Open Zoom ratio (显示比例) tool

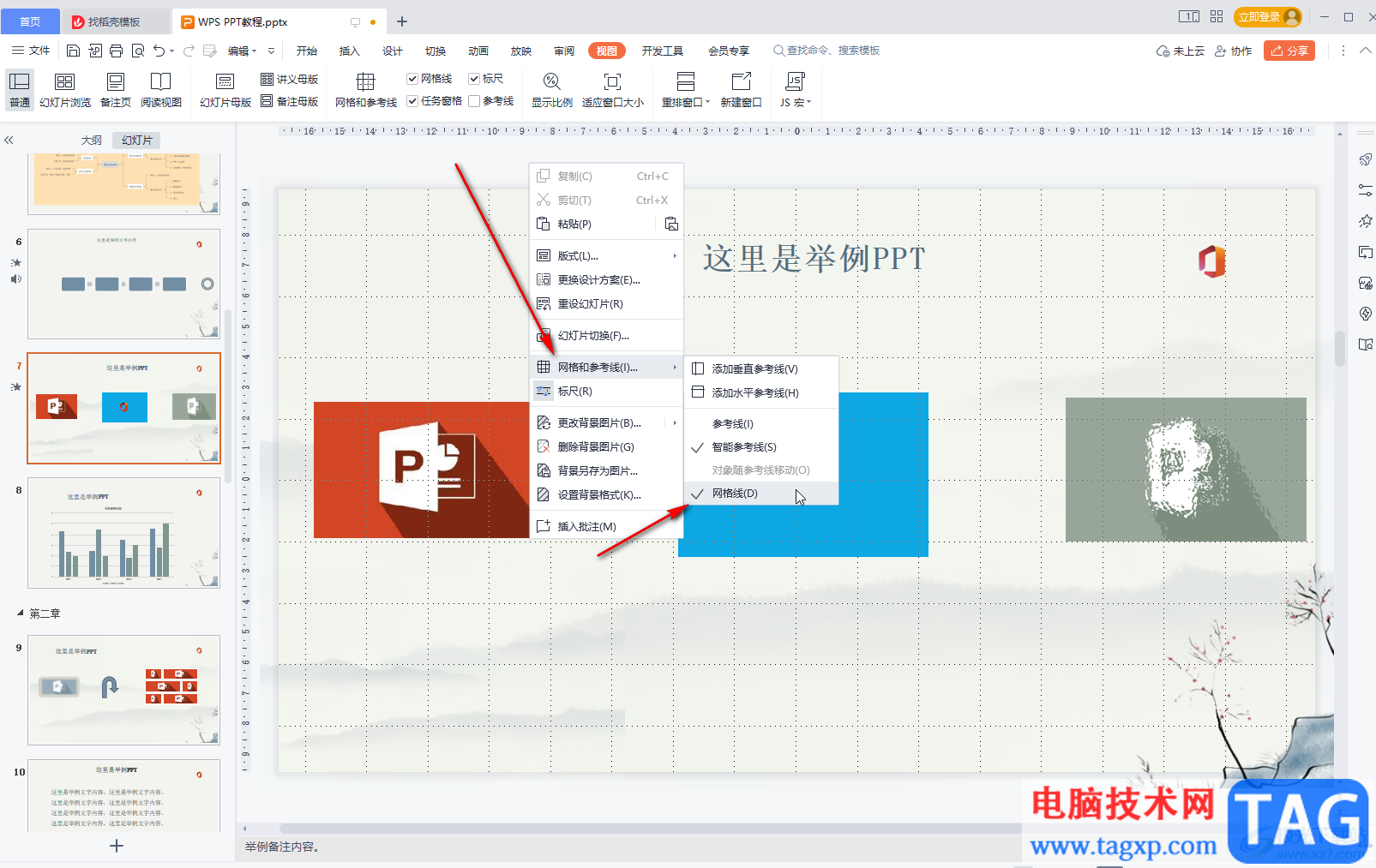(552, 90)
